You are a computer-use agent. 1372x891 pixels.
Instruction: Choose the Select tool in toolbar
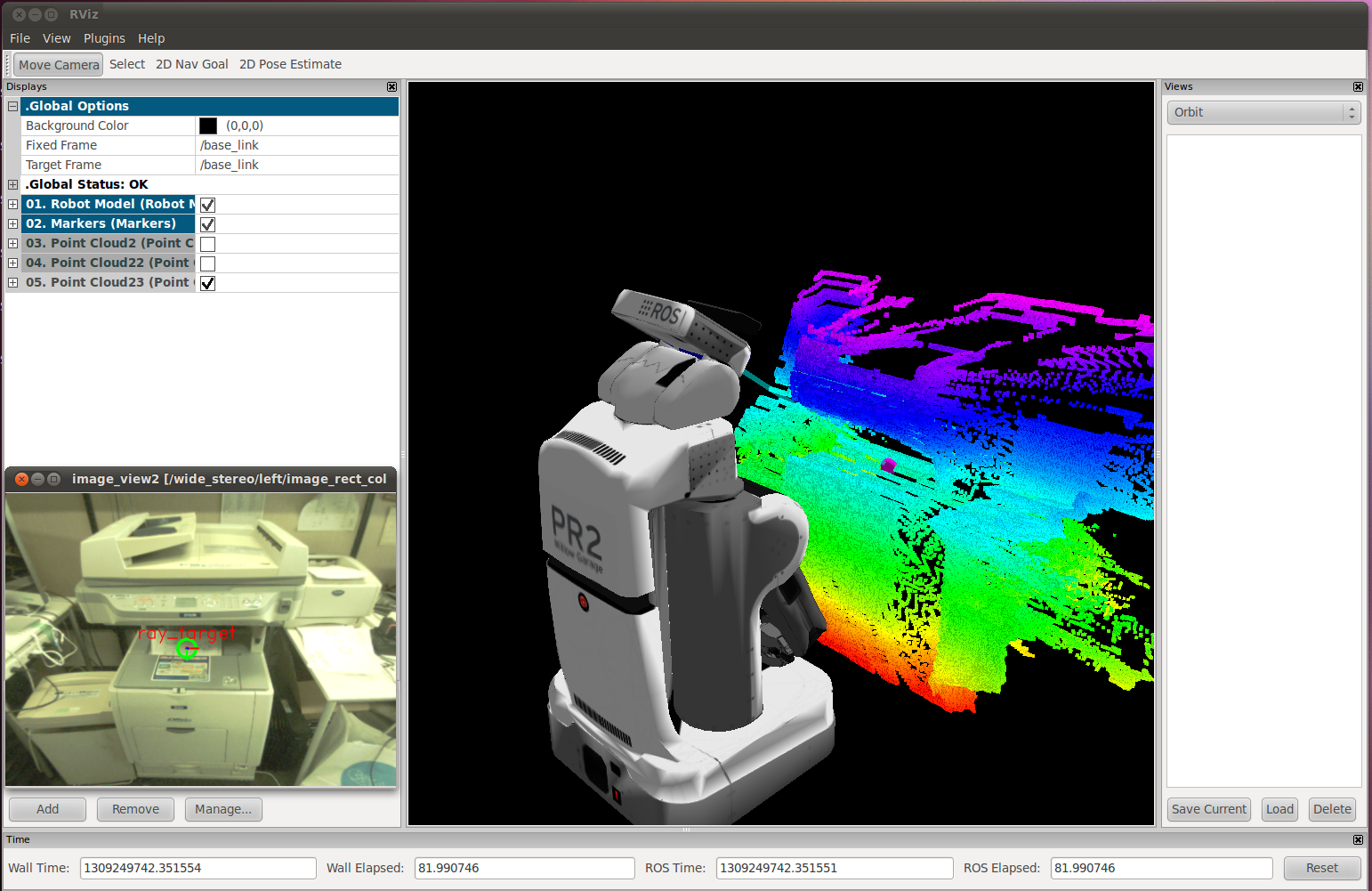pyautogui.click(x=127, y=64)
